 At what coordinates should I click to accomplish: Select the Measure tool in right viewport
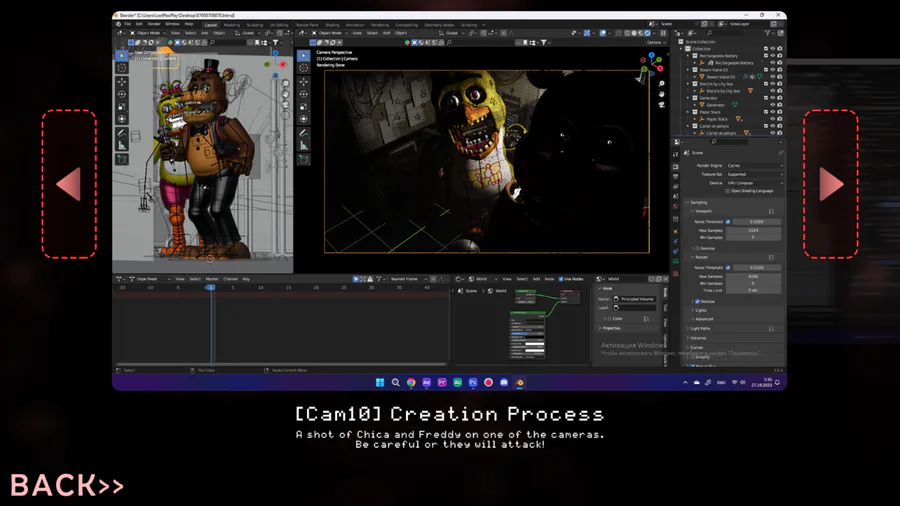(x=304, y=146)
